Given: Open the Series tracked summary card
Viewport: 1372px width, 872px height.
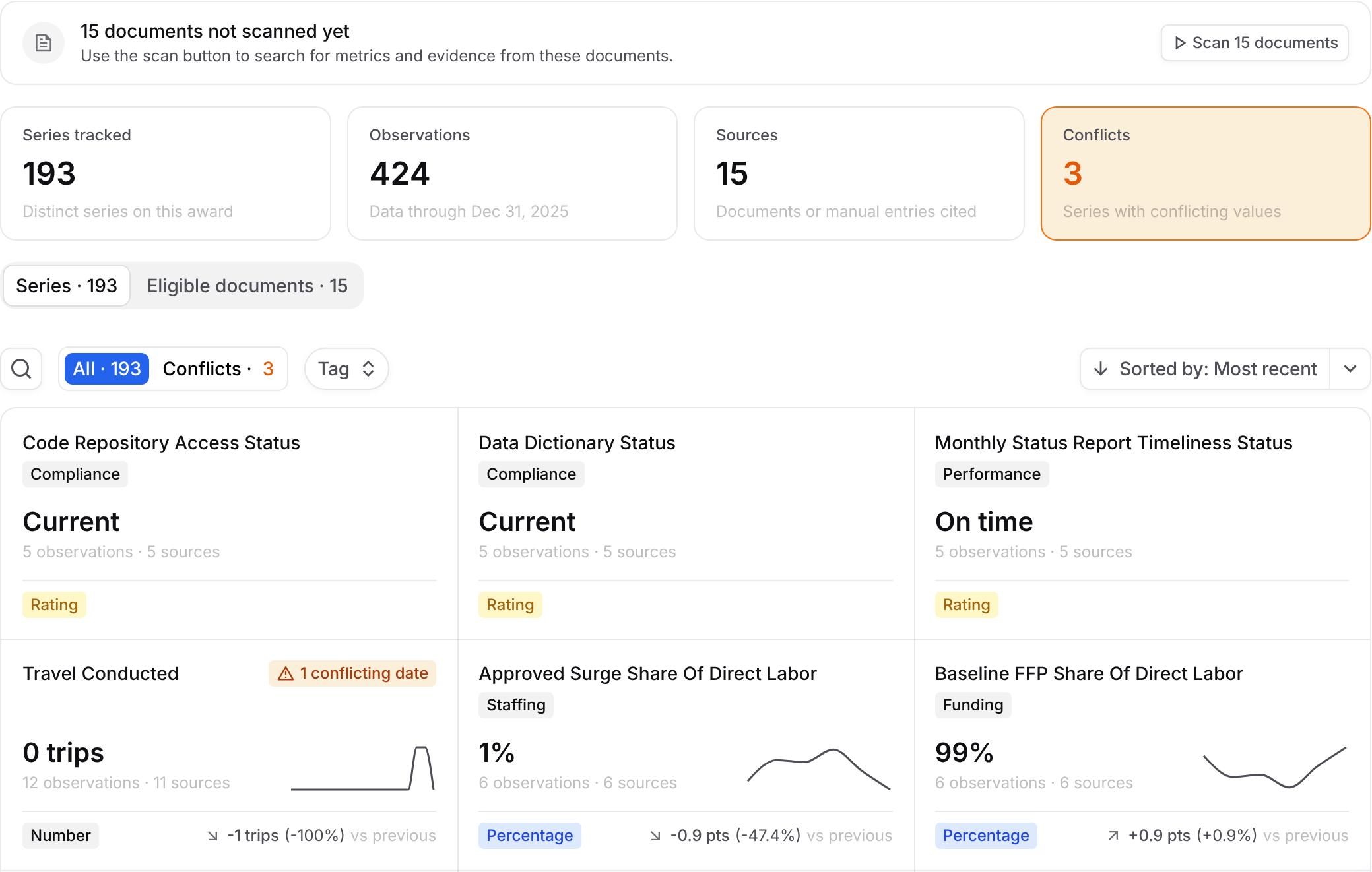Looking at the screenshot, I should click(x=166, y=173).
